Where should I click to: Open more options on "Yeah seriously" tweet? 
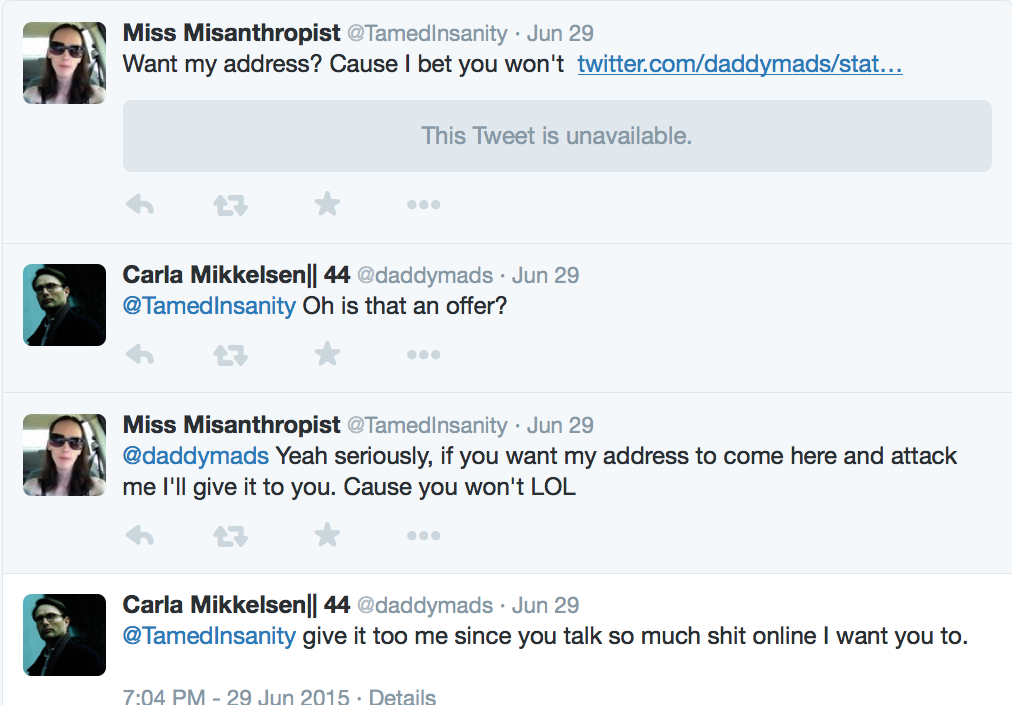point(423,536)
